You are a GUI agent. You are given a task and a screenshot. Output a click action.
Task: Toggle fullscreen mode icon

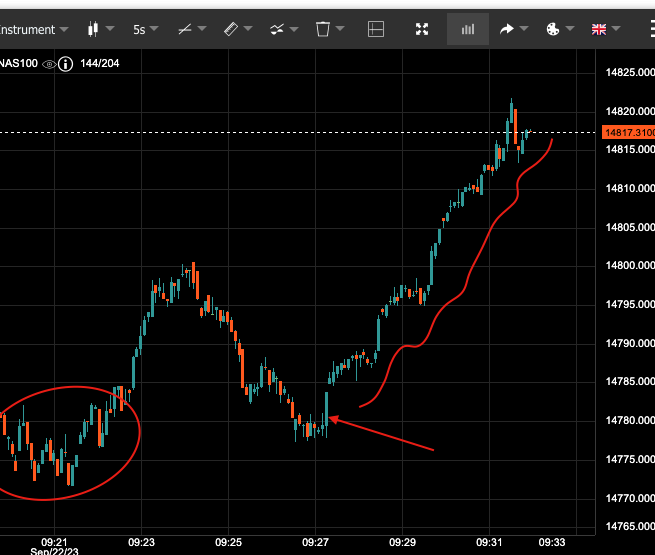pyautogui.click(x=422, y=29)
